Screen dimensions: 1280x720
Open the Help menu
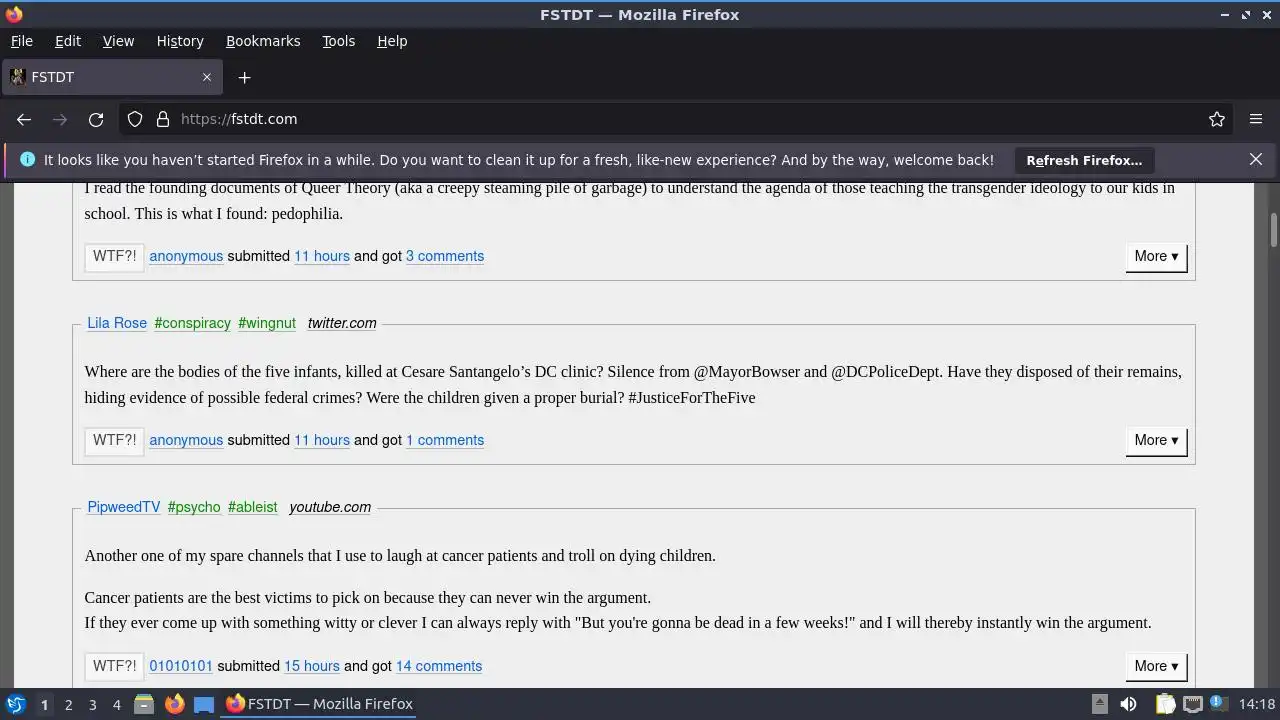click(392, 41)
